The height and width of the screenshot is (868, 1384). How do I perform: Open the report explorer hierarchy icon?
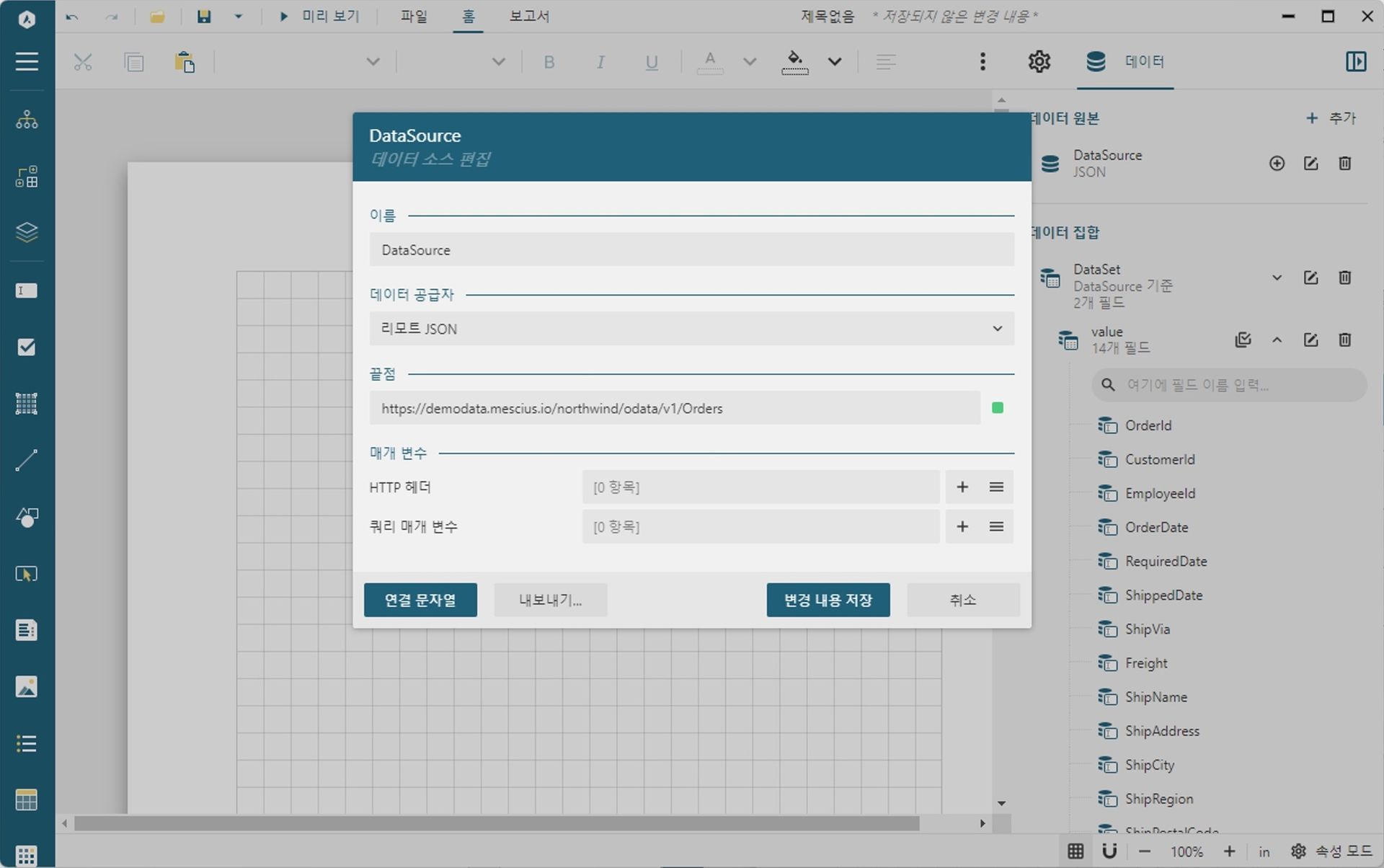(27, 120)
